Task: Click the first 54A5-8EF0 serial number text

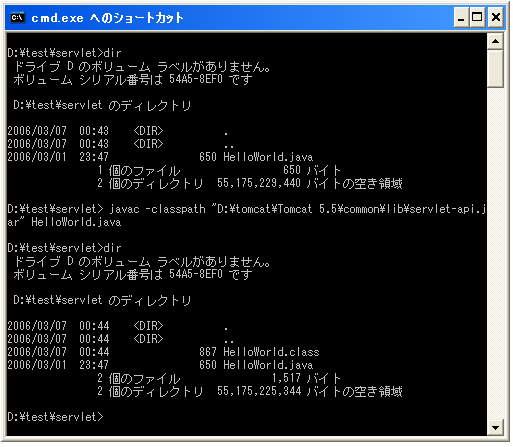Action: [x=196, y=79]
